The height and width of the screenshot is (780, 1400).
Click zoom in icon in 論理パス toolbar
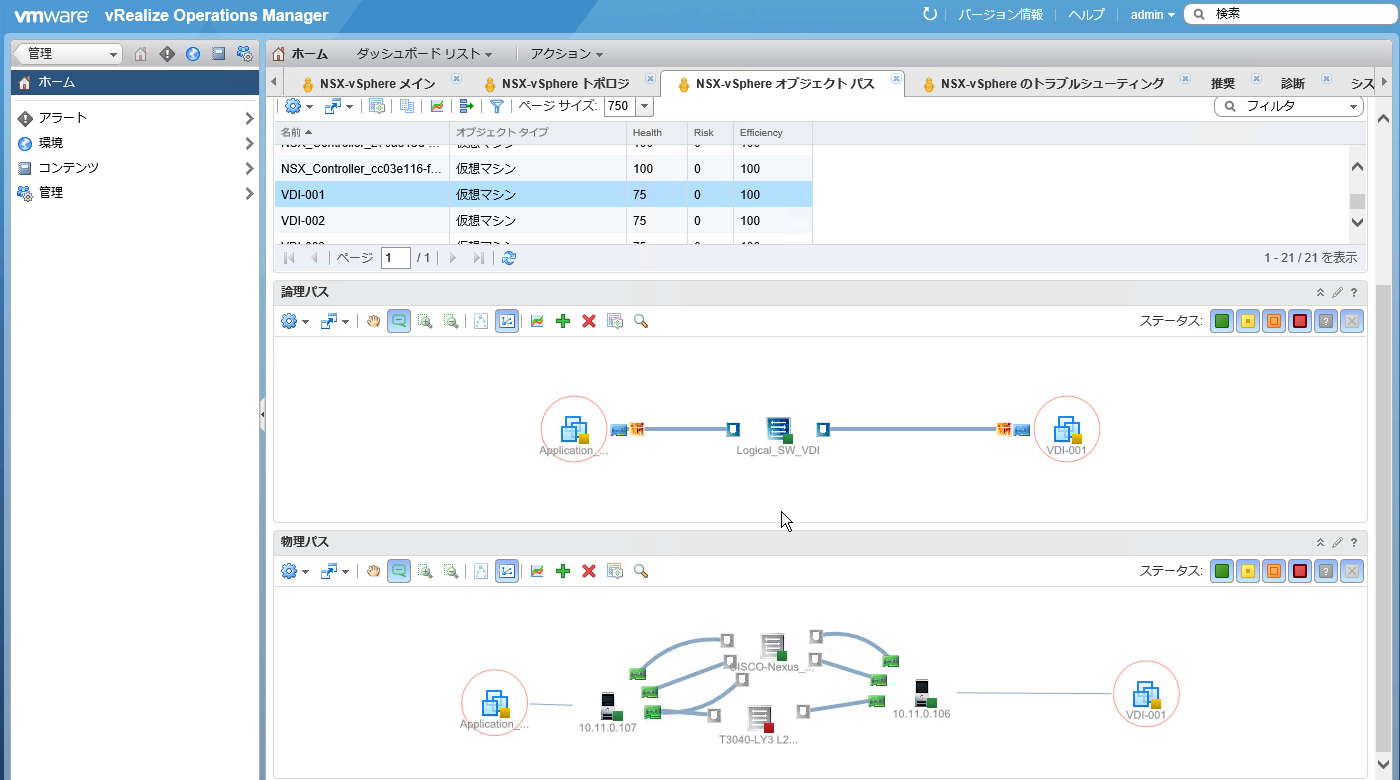(425, 321)
